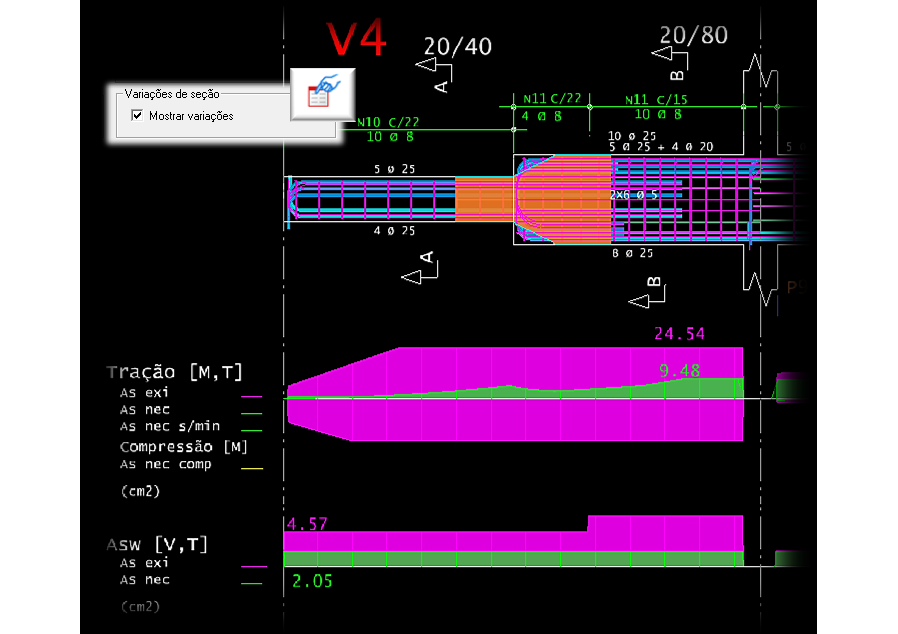Click the section variations edit table icon
The height and width of the screenshot is (634, 898).
pos(323,94)
